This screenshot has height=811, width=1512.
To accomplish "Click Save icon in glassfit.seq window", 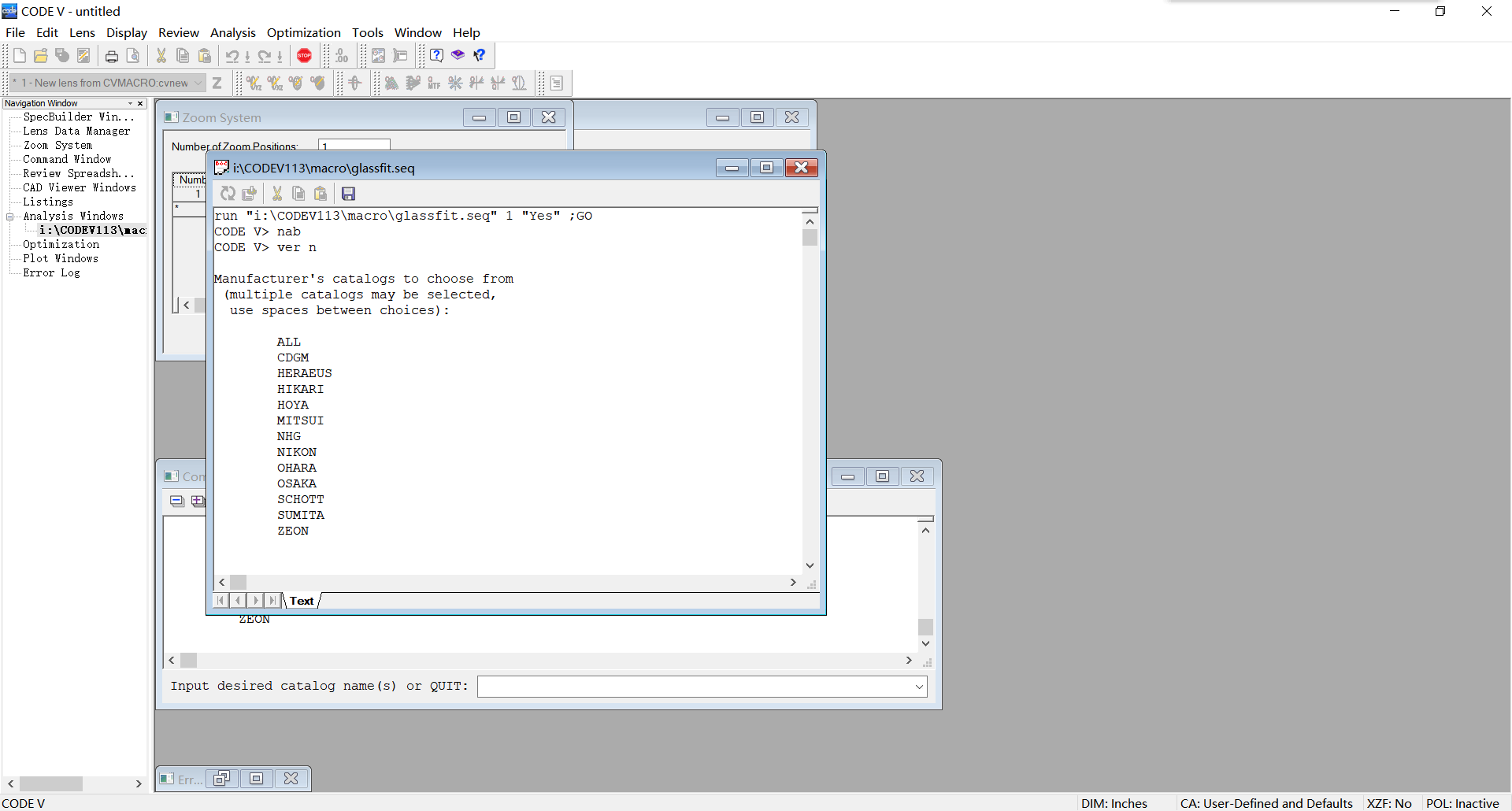I will tap(349, 194).
